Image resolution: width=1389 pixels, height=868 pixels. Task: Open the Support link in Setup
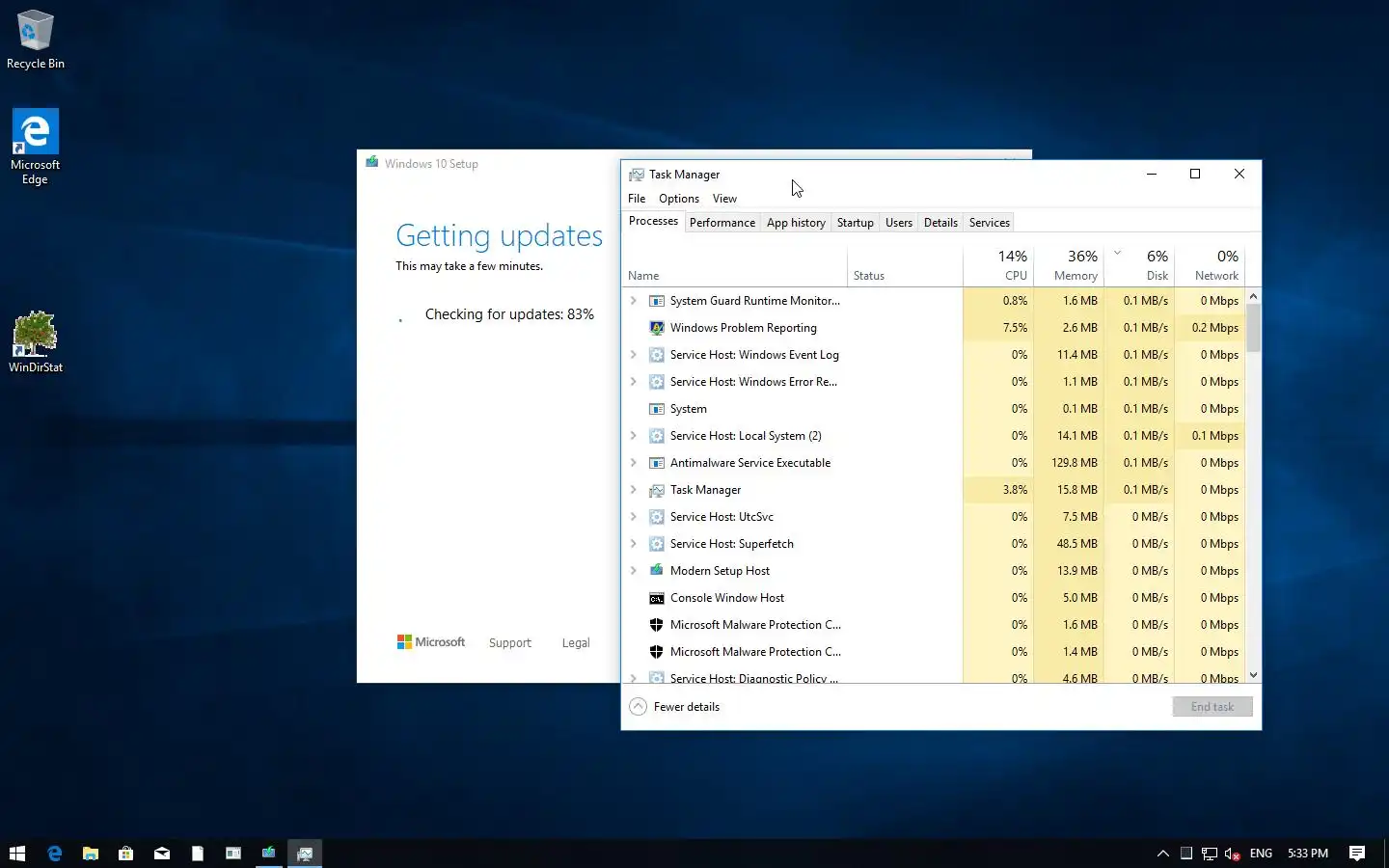(510, 643)
